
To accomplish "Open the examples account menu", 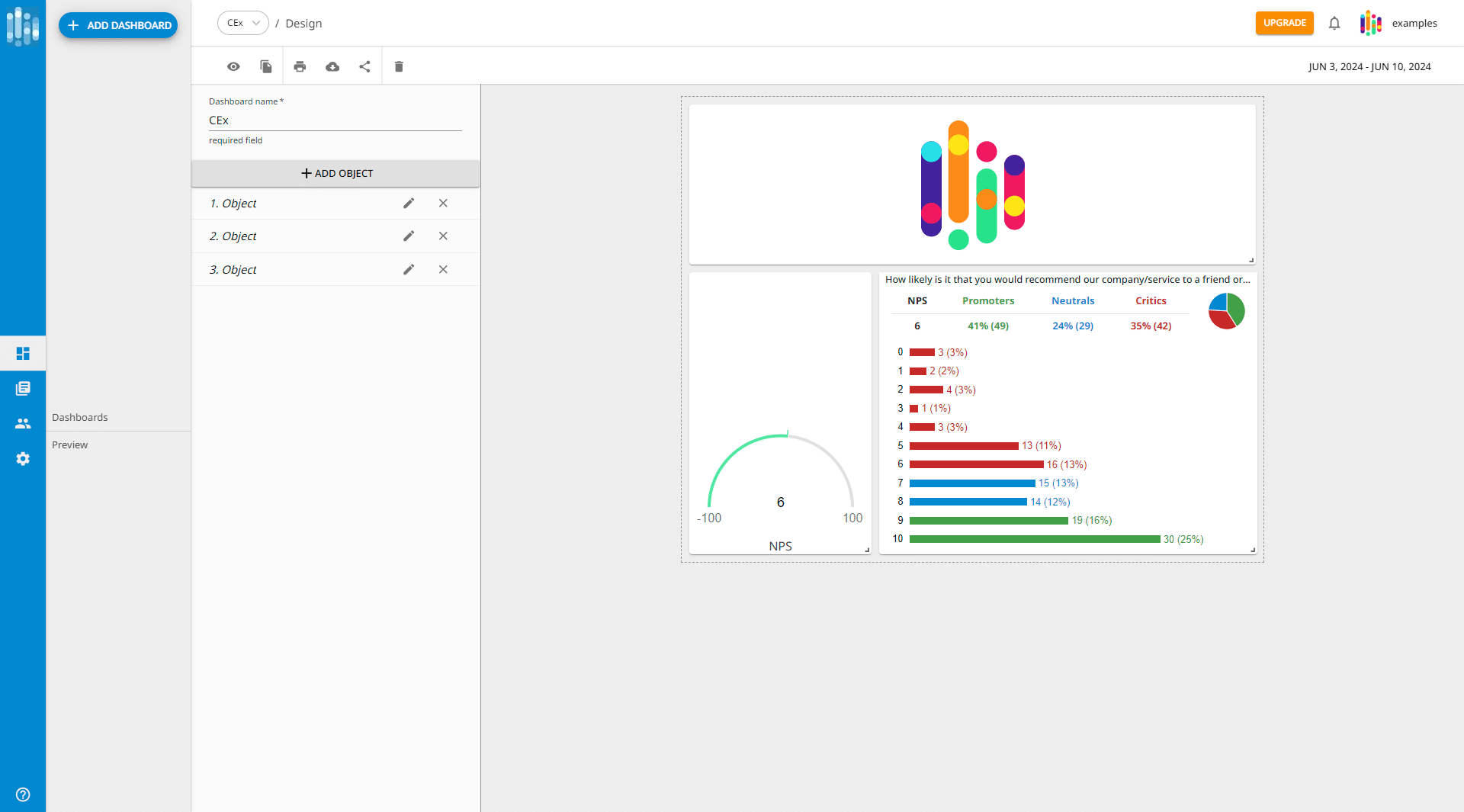I will (1398, 24).
